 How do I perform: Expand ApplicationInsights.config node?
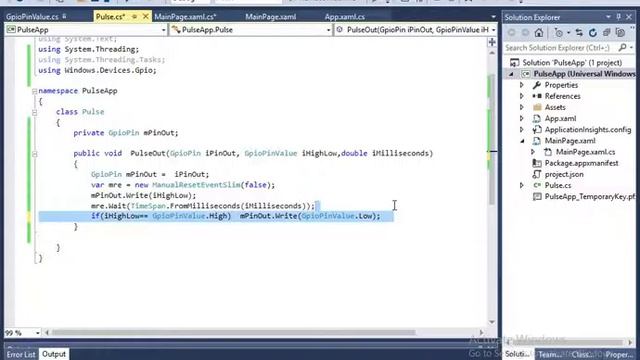point(522,129)
